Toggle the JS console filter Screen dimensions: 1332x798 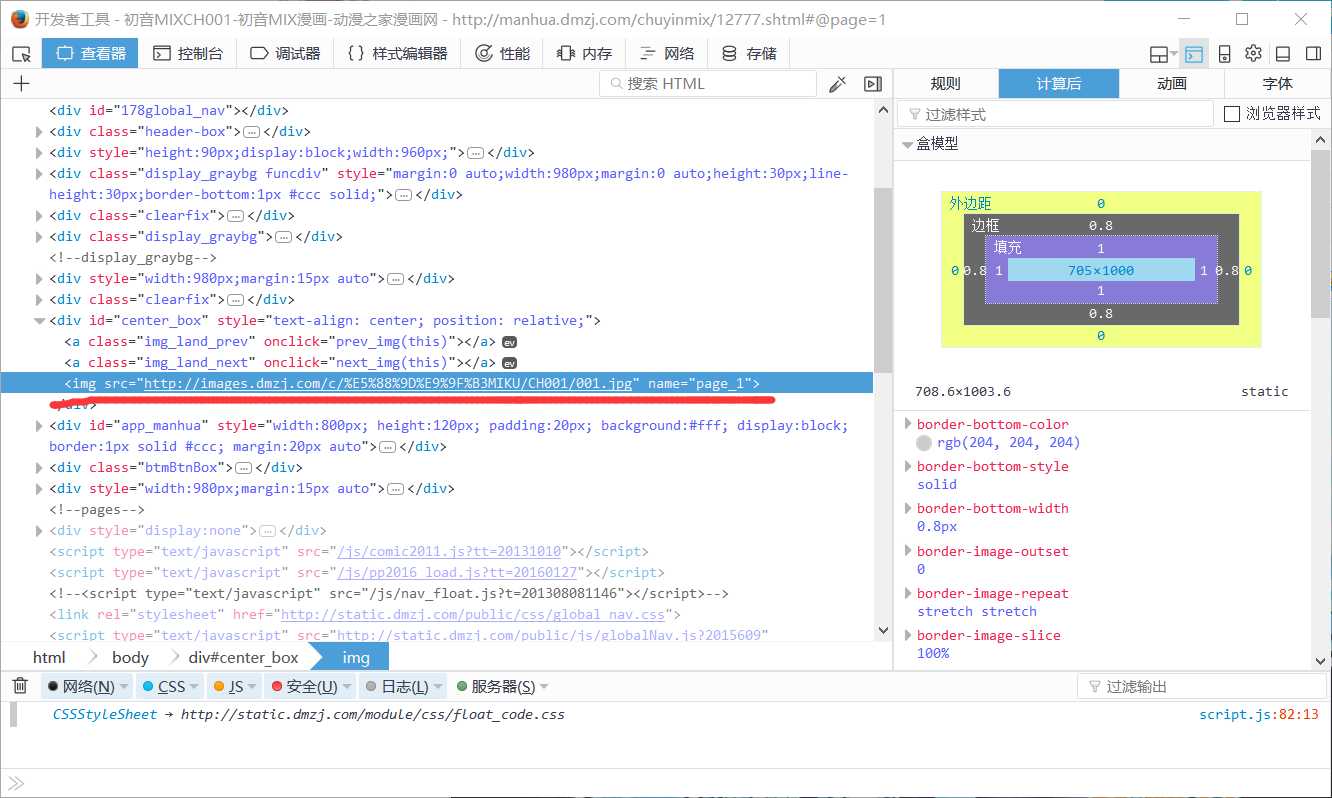point(228,686)
